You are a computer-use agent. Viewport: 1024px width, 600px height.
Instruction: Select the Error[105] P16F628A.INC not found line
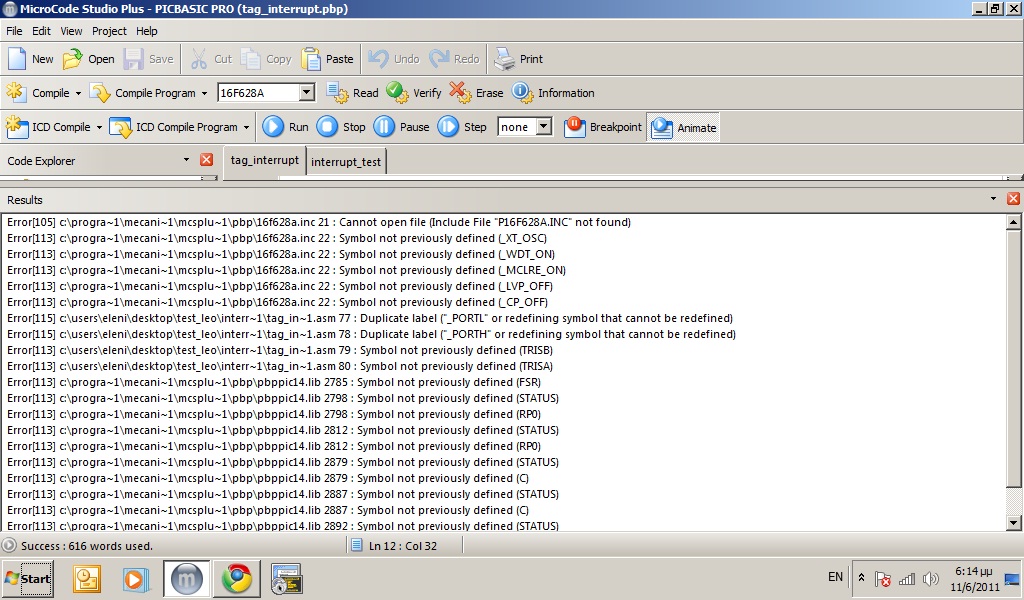click(x=319, y=222)
